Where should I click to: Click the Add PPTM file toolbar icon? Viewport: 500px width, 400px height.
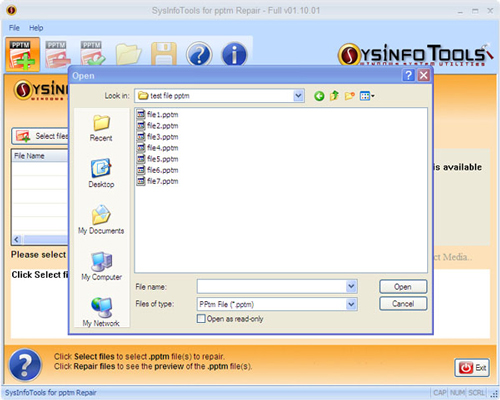(22, 54)
